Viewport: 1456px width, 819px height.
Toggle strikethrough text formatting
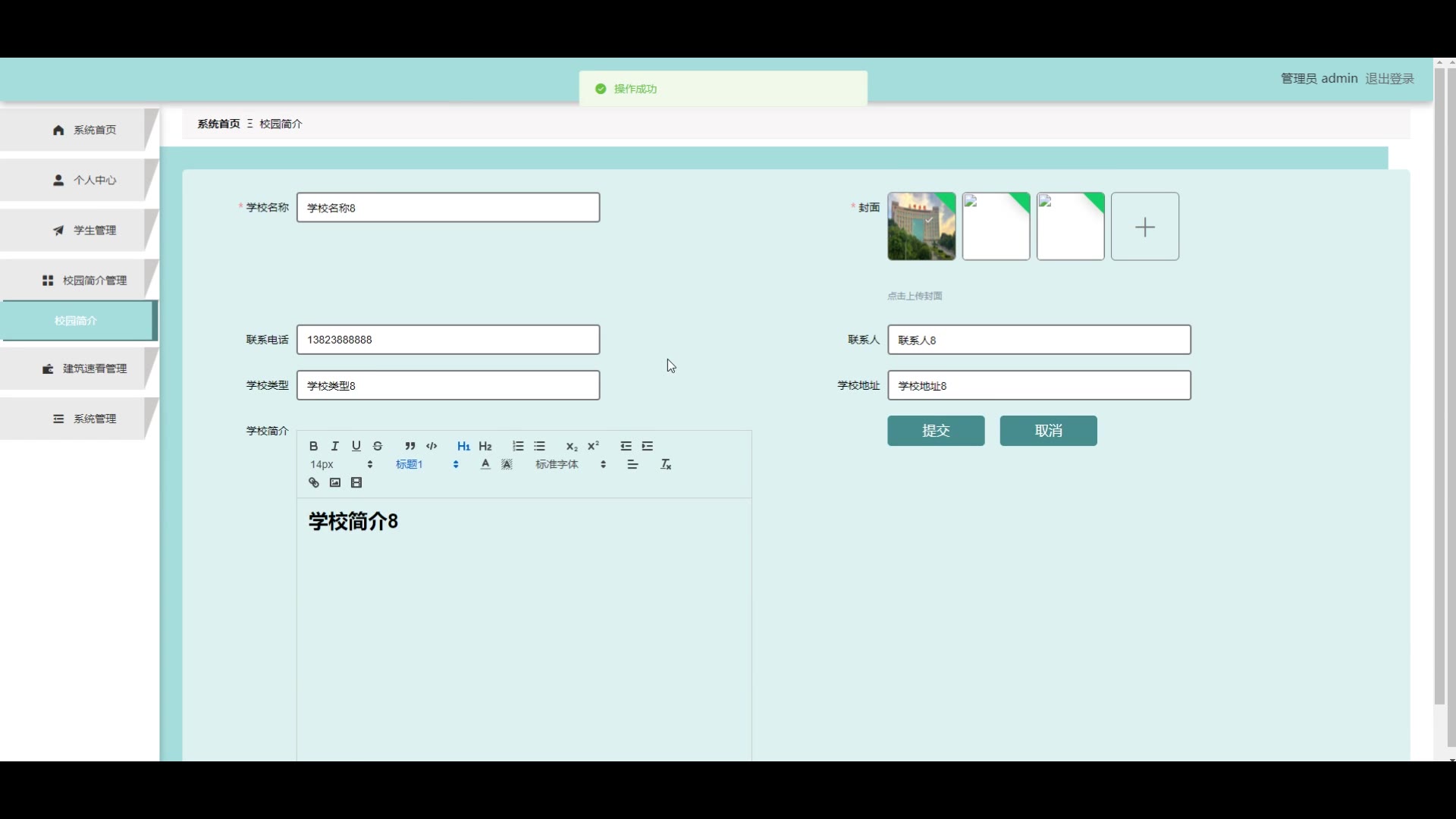pos(378,446)
